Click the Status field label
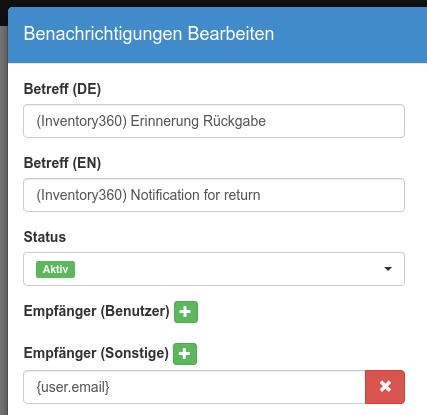Screen dimensions: 427x415 (x=45, y=237)
